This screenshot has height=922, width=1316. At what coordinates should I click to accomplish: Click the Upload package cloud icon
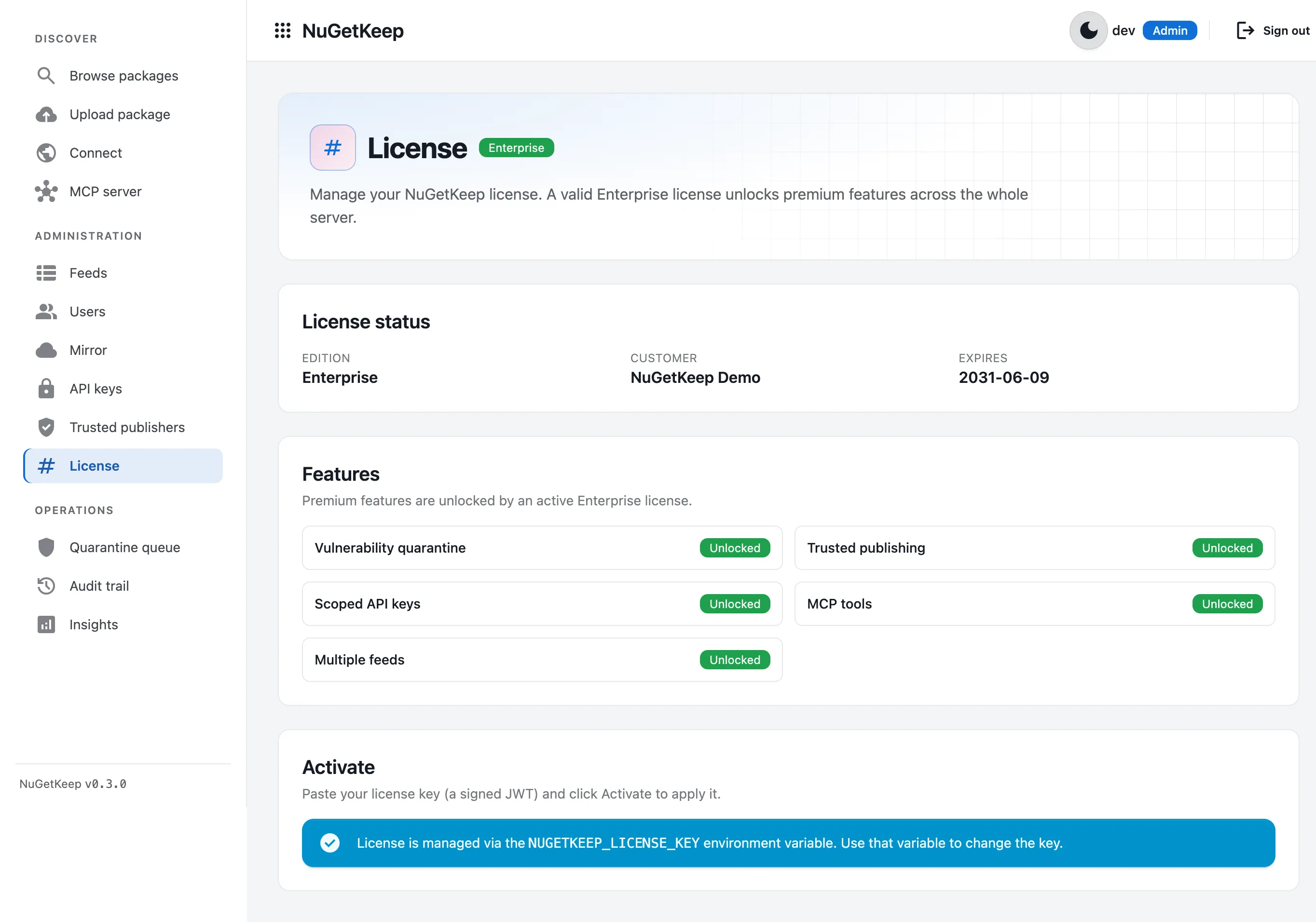[x=46, y=115]
